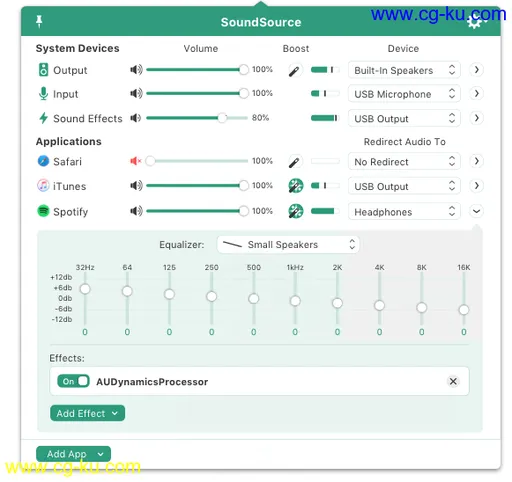Toggle Output boost magic wand
Image resolution: width=512 pixels, height=482 pixels.
tap(295, 70)
